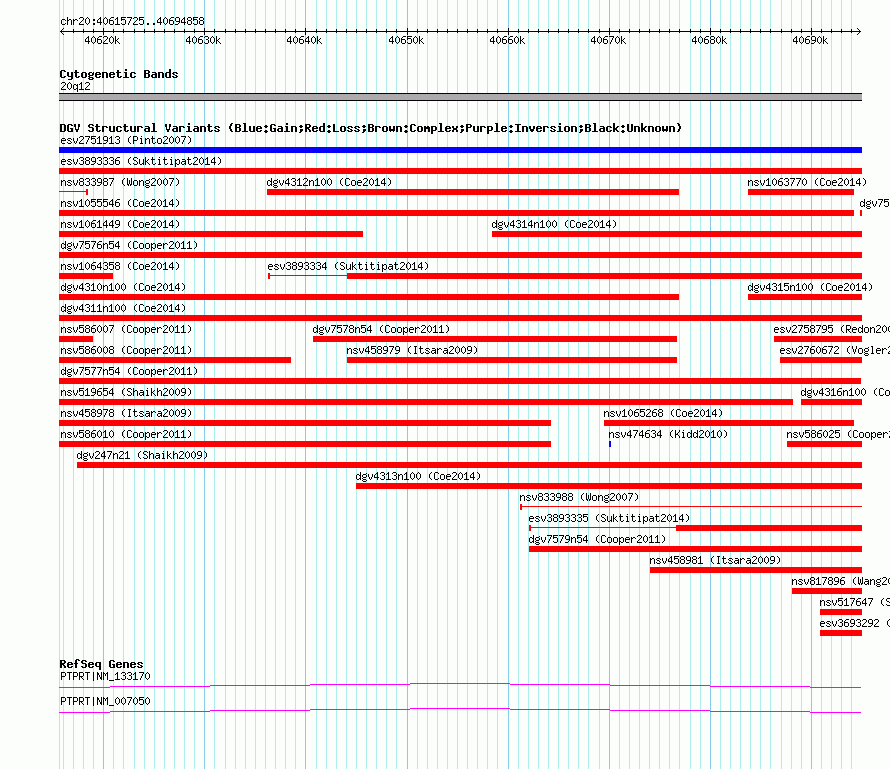This screenshot has height=769, width=890.
Task: Select nsv458978 (Itsara2009) label
Action: tap(126, 413)
